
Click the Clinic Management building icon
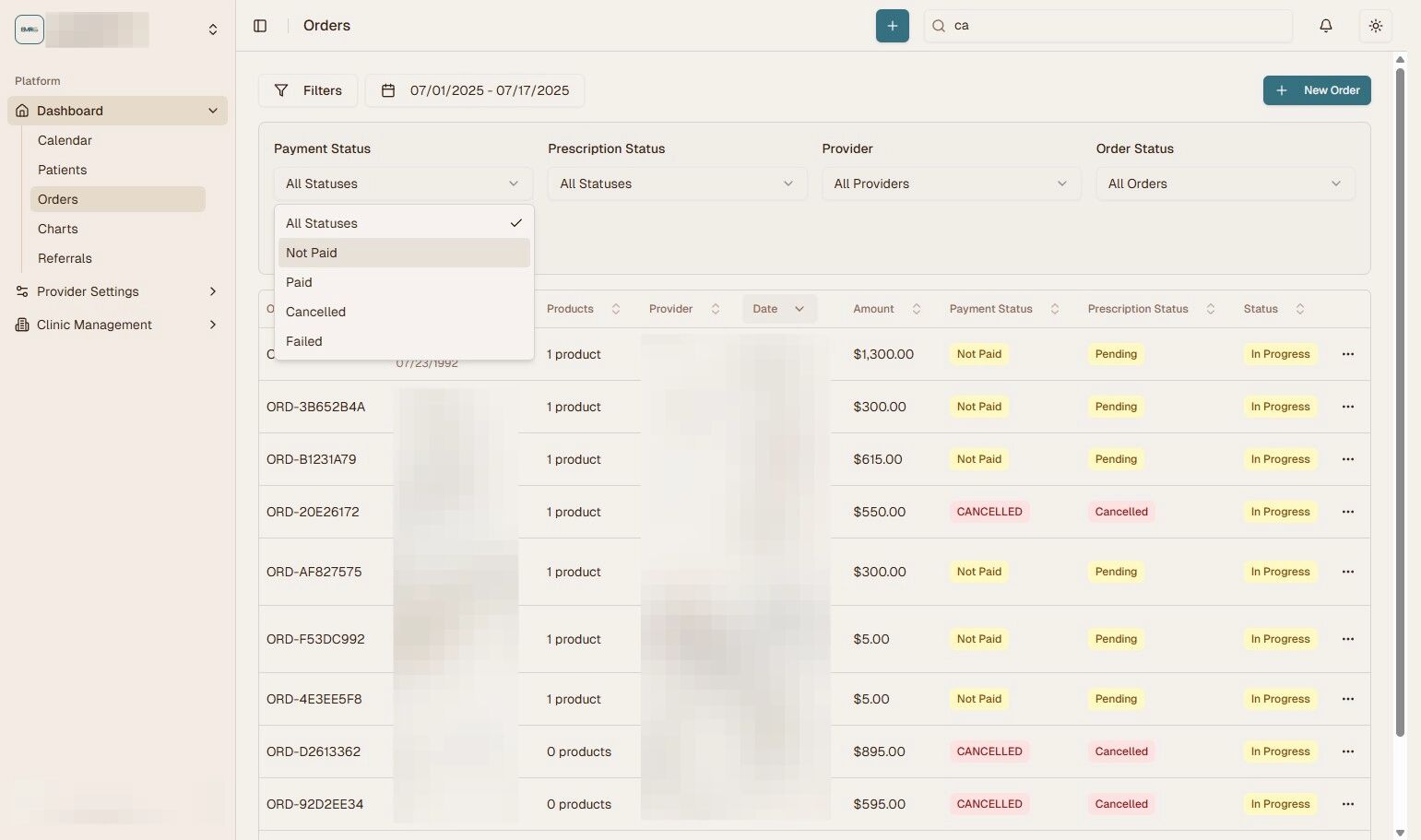coord(21,324)
